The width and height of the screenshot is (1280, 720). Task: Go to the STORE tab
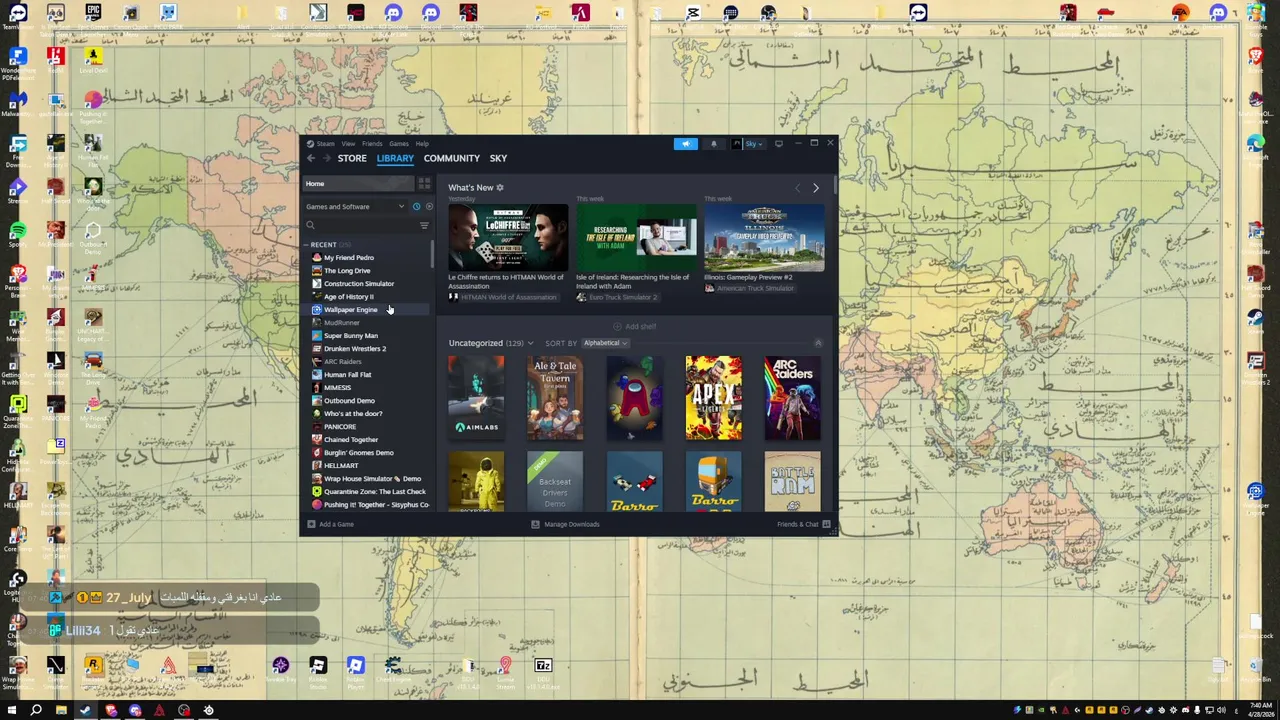coord(352,158)
